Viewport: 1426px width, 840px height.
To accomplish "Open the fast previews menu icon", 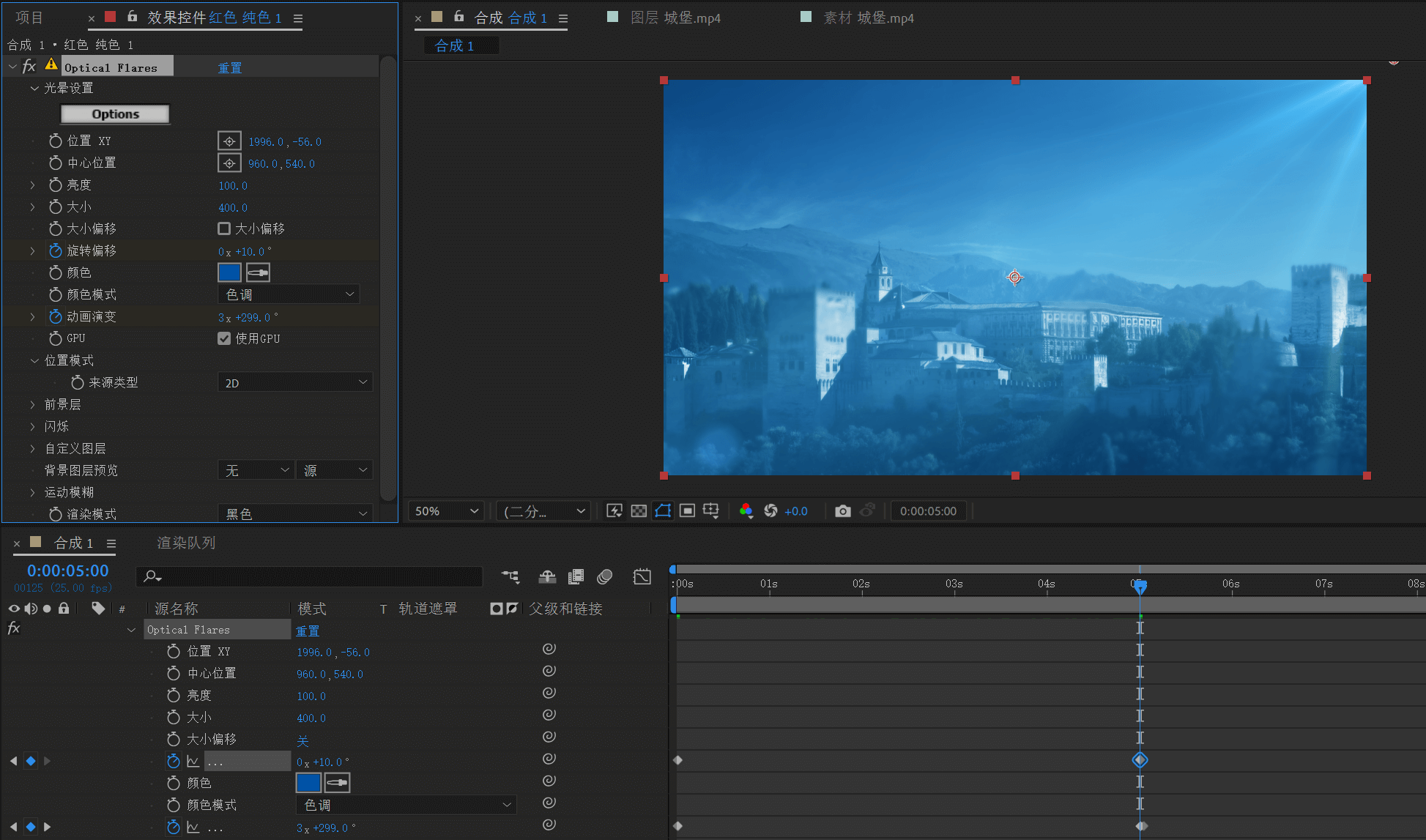I will 614,510.
